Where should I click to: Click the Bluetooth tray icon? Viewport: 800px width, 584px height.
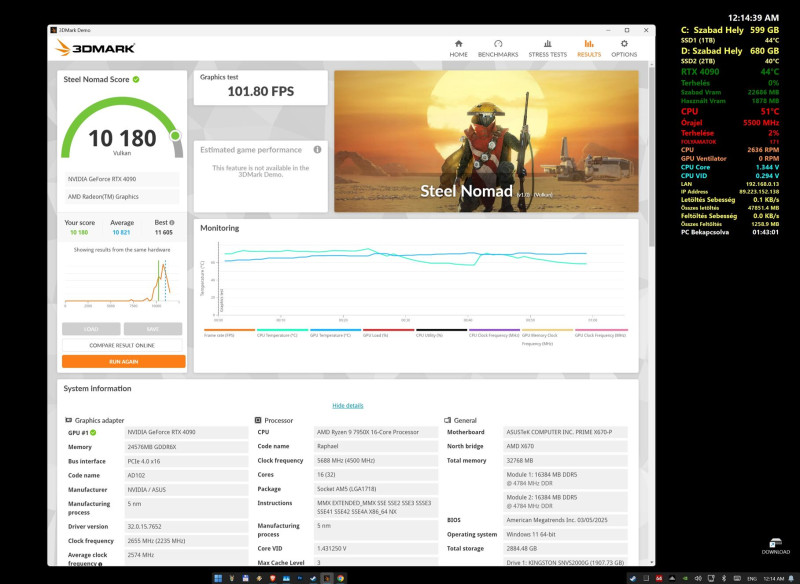[724, 578]
